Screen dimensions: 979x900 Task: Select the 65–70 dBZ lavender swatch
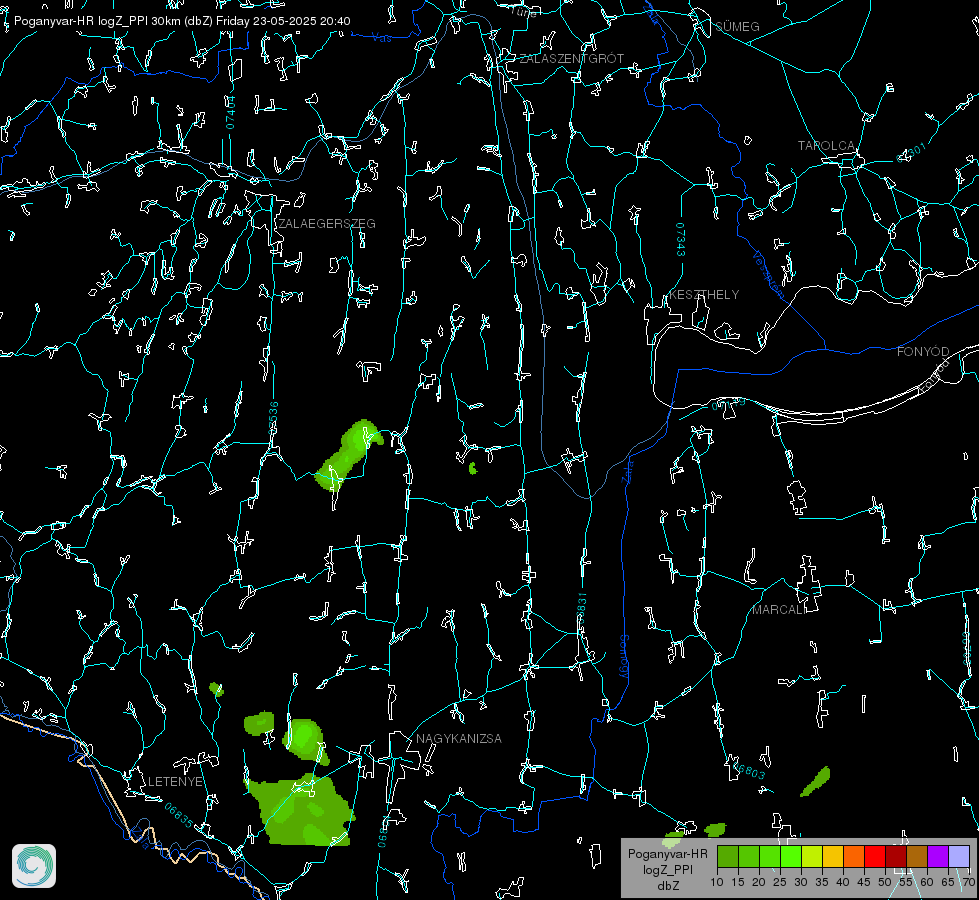pyautogui.click(x=958, y=856)
